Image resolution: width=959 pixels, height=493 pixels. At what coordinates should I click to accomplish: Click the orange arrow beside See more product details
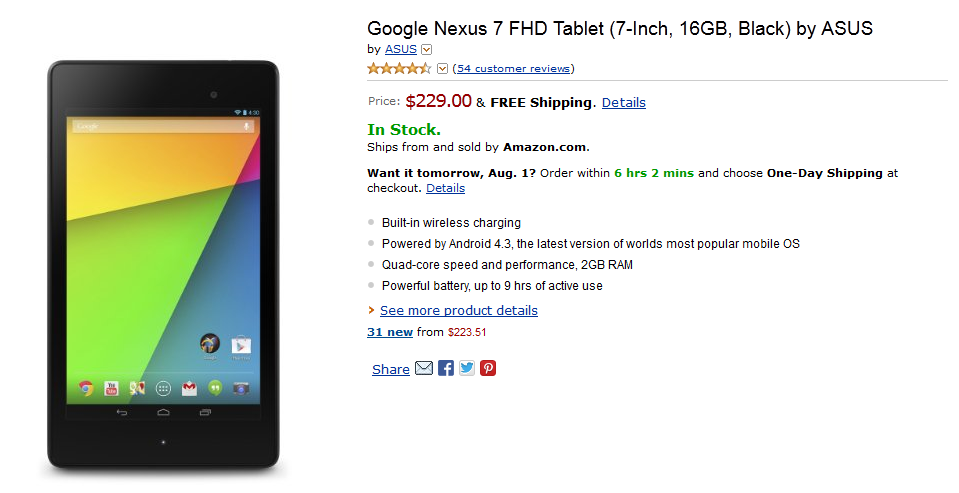click(x=371, y=311)
